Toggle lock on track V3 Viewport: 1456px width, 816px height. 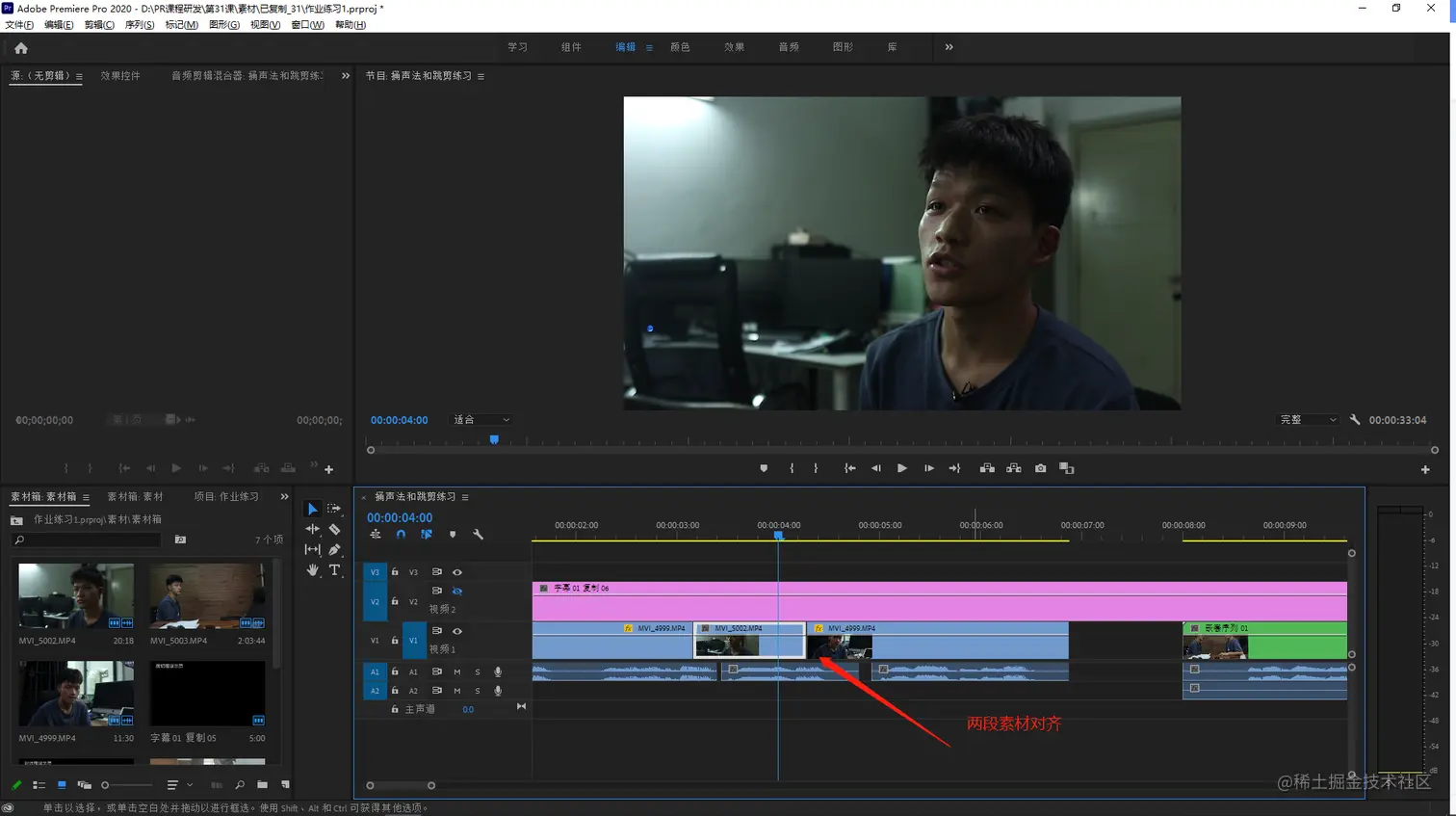click(395, 572)
